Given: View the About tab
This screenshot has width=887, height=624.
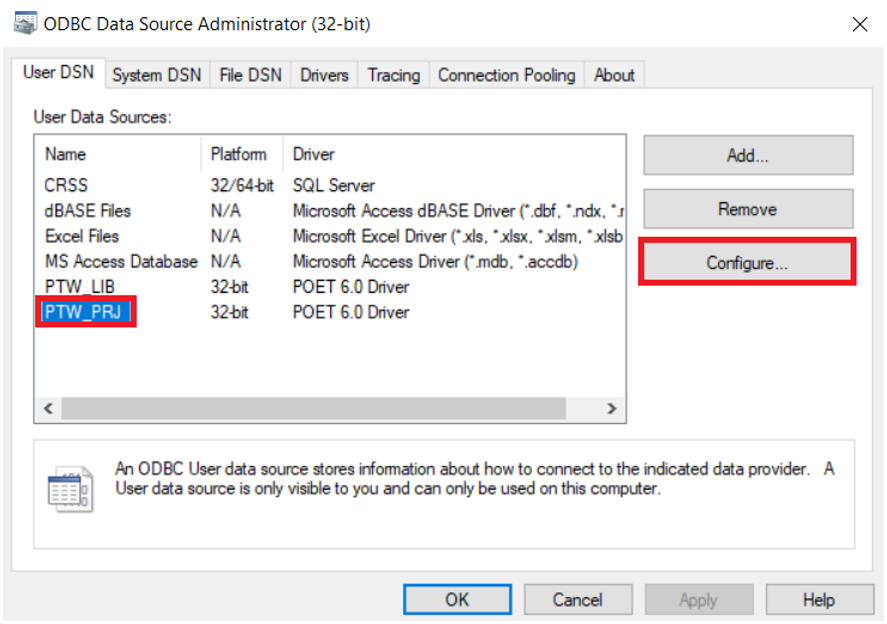Looking at the screenshot, I should coord(614,75).
